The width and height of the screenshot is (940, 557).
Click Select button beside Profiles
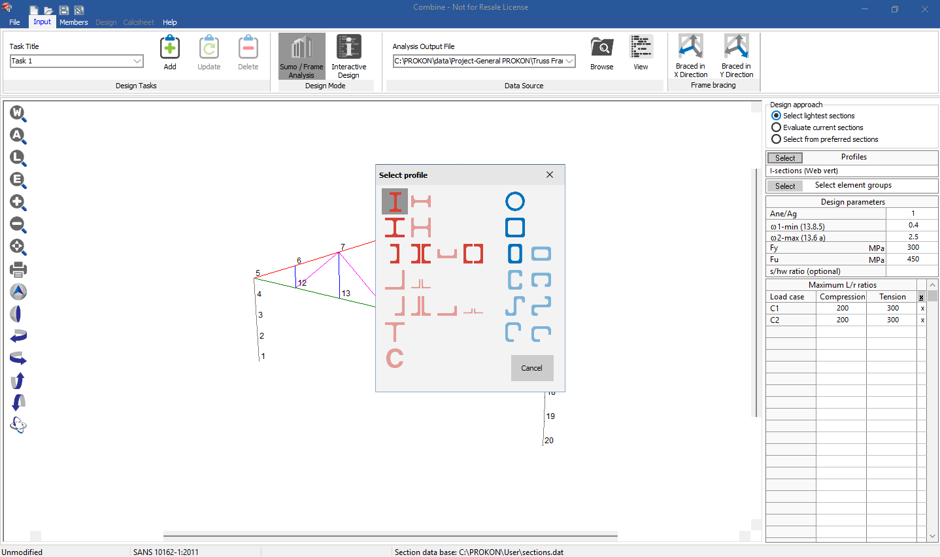785,158
